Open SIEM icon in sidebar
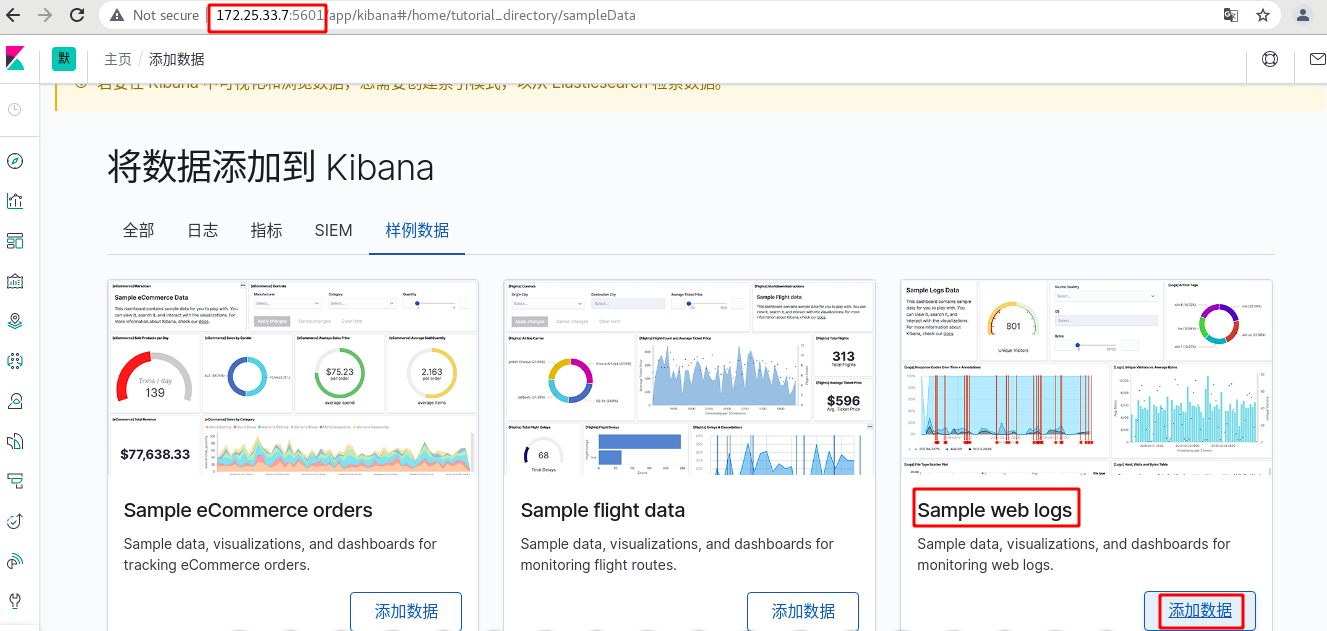1327x631 pixels. 15,561
